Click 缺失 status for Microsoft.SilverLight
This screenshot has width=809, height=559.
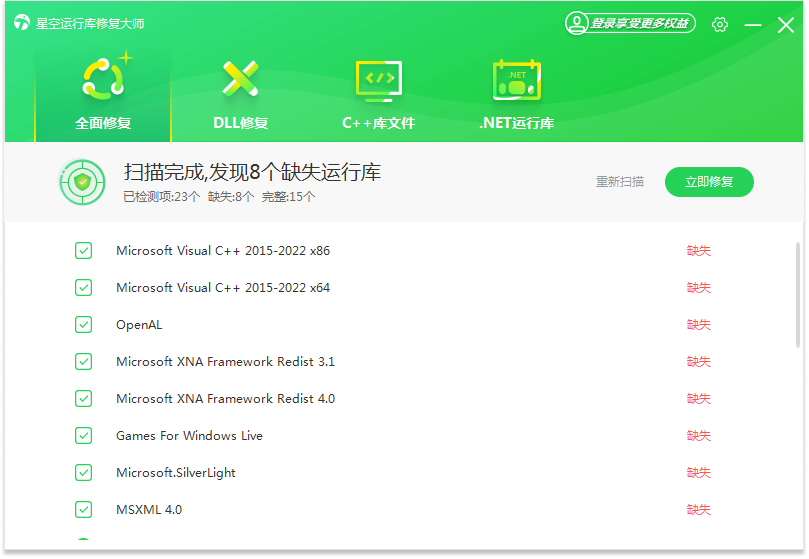click(698, 473)
